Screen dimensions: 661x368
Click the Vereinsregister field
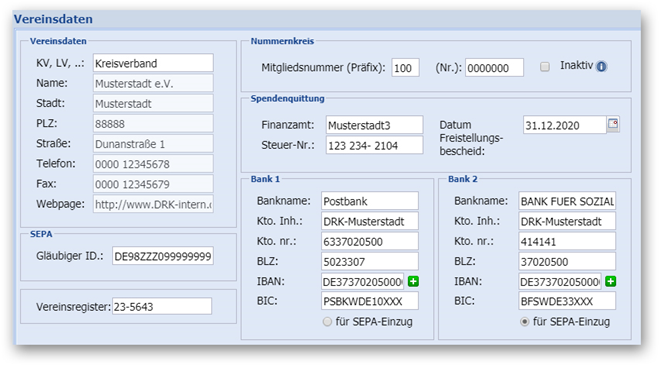click(162, 306)
